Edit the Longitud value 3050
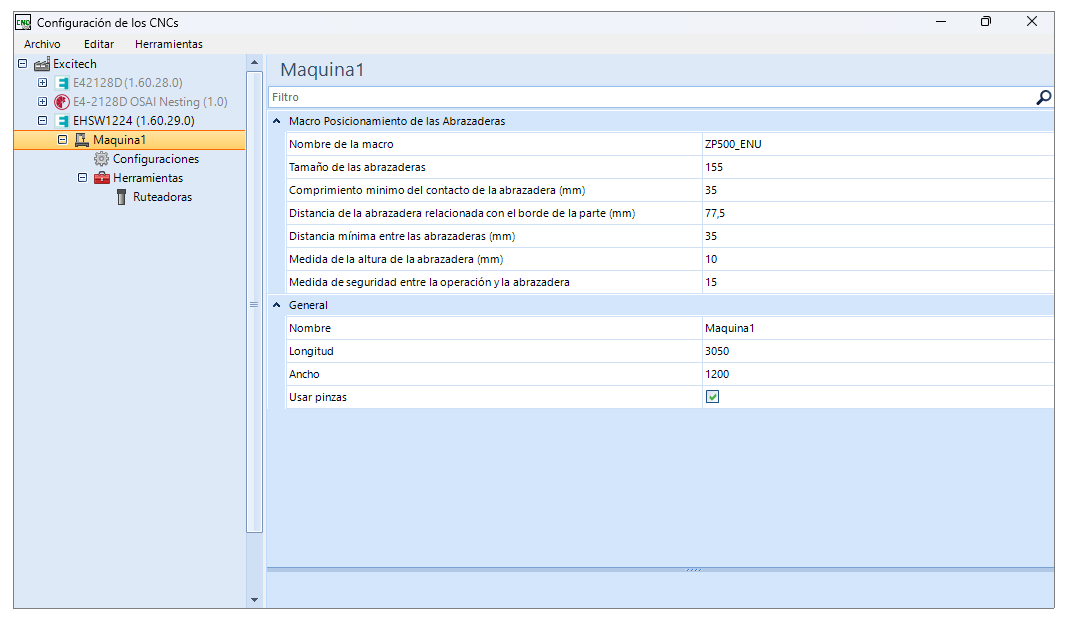Viewport: 1074px width, 620px height. pos(877,351)
